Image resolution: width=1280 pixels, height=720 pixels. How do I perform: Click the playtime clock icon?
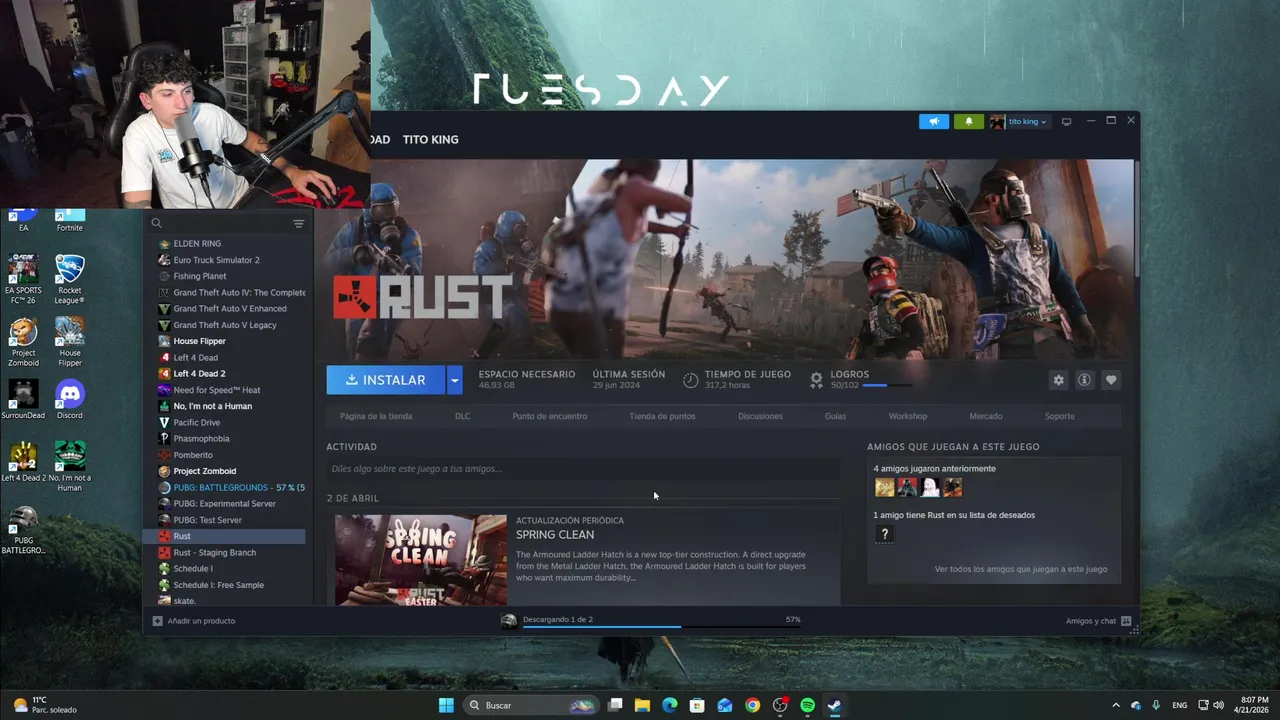(690, 380)
